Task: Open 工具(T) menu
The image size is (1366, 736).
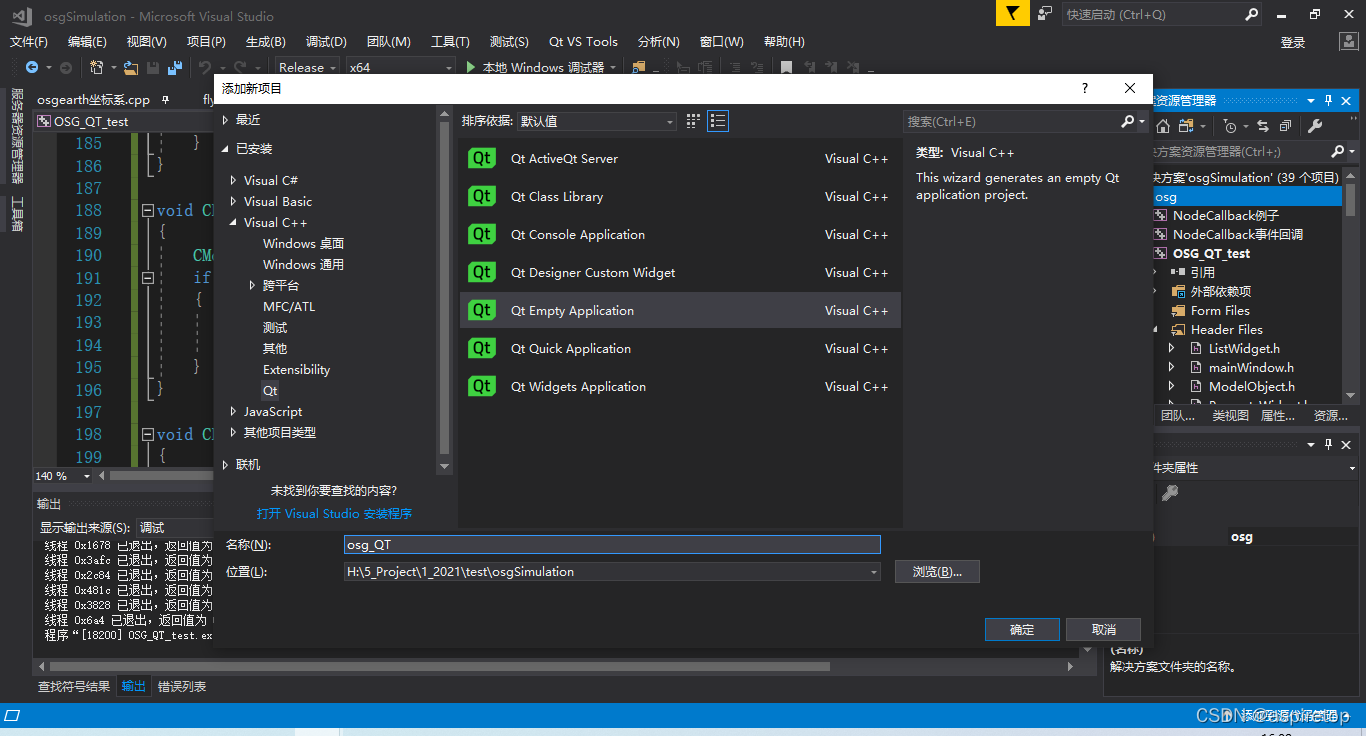Action: tap(450, 41)
